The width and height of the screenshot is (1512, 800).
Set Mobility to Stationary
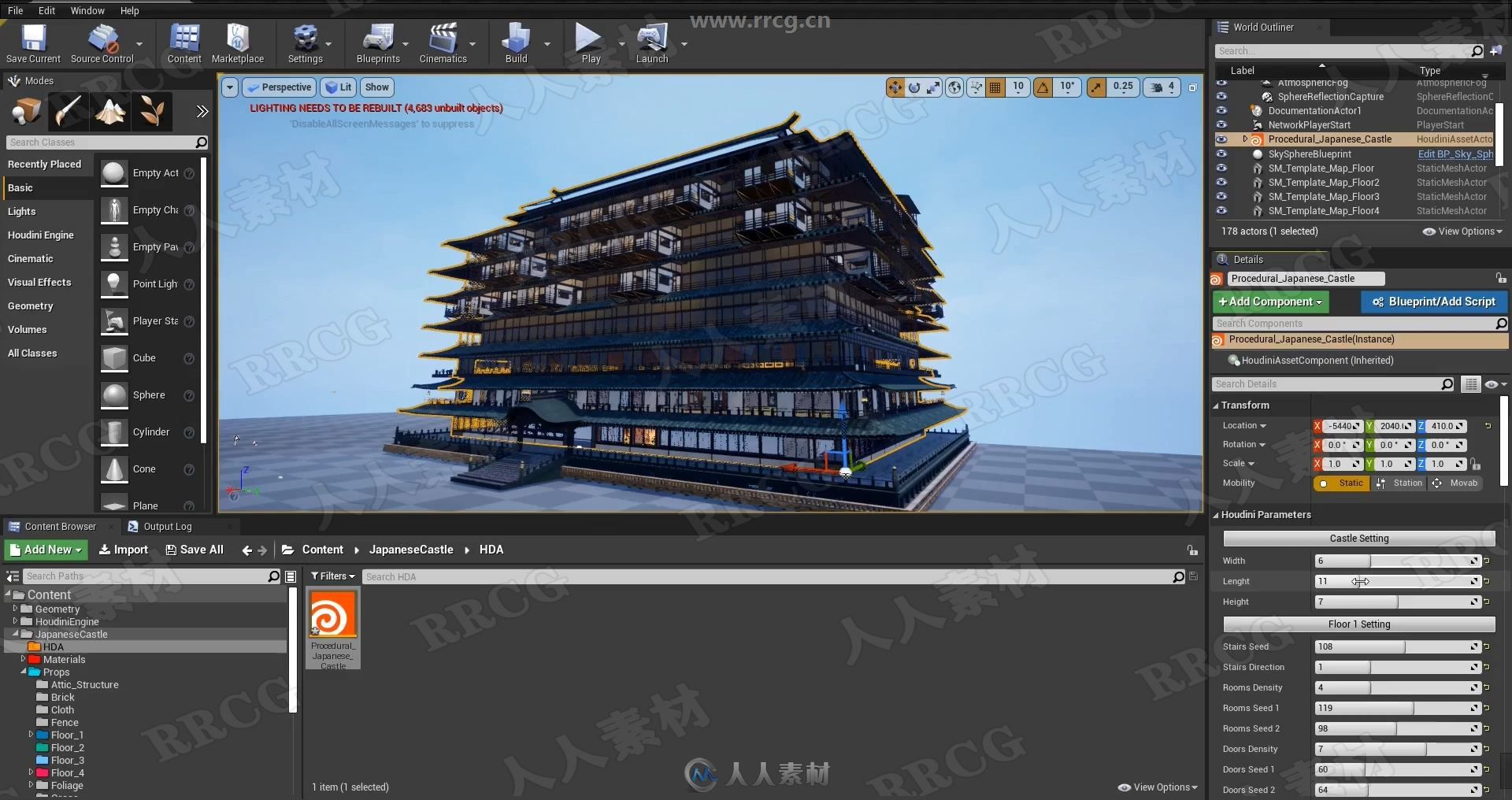1399,483
